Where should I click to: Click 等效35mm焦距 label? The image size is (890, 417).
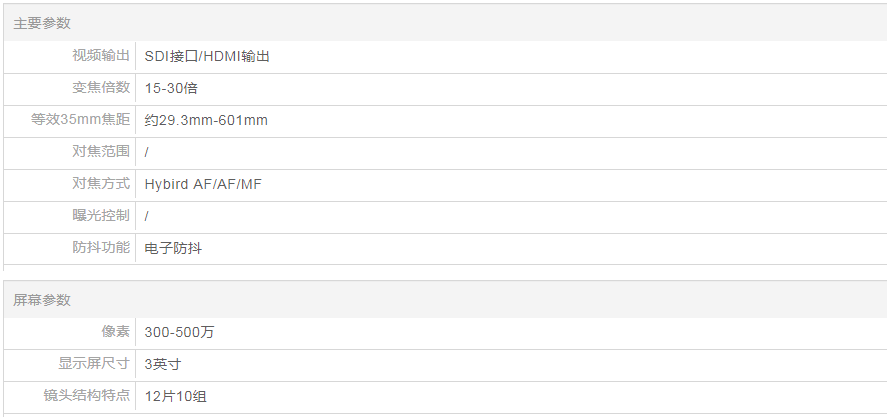(x=81, y=120)
